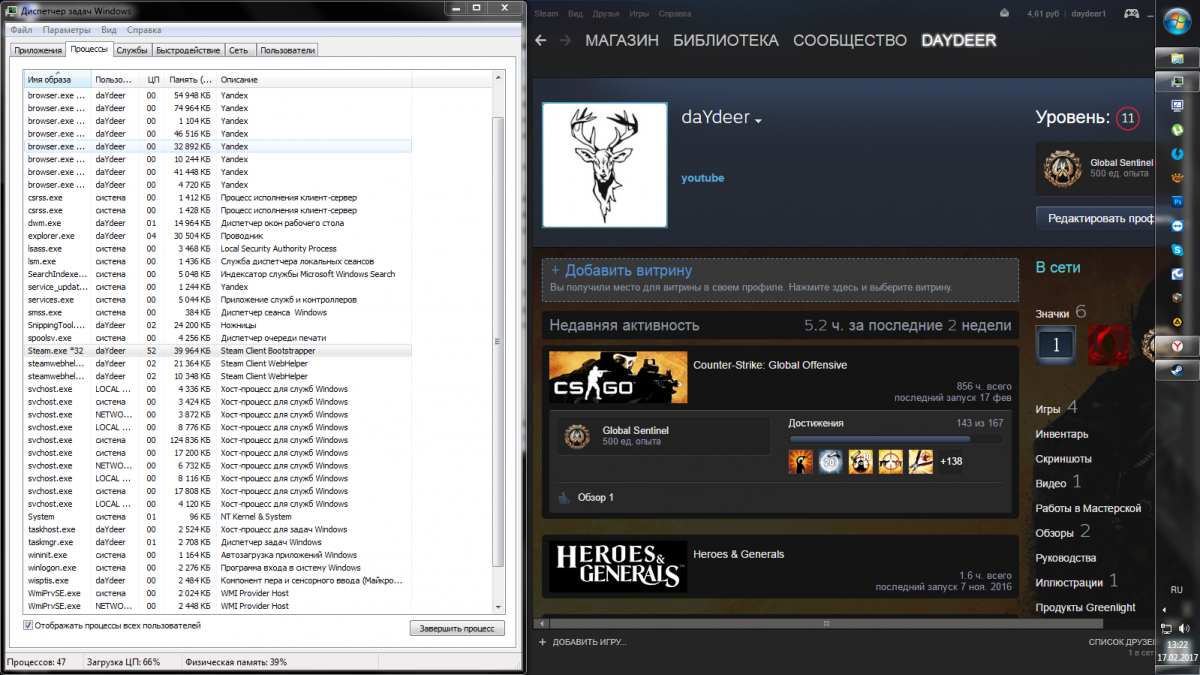1200x675 pixels.
Task: Open the Файл menu in Task Manager
Action: click(21, 30)
